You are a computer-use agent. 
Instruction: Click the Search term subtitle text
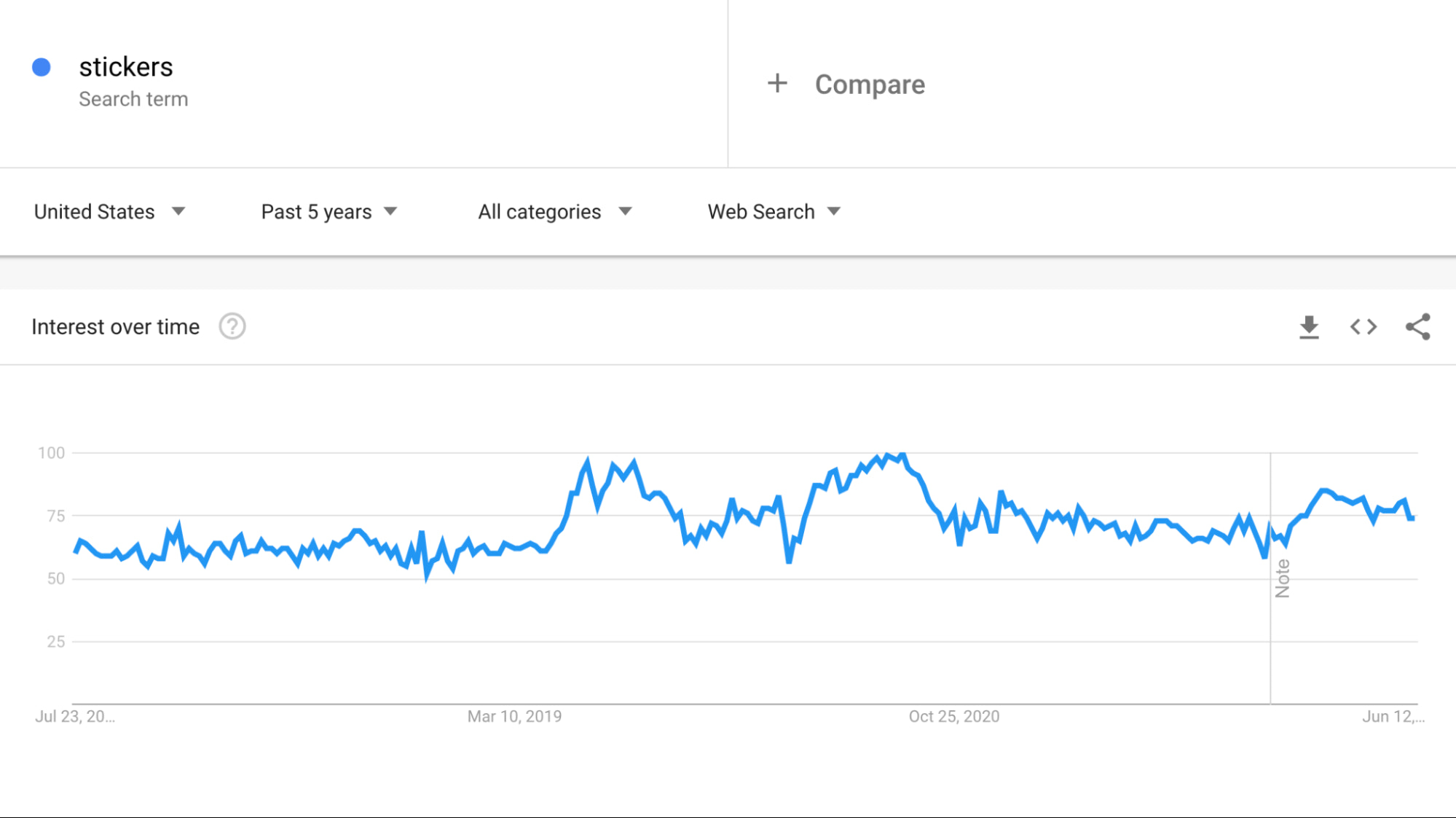pyautogui.click(x=133, y=99)
